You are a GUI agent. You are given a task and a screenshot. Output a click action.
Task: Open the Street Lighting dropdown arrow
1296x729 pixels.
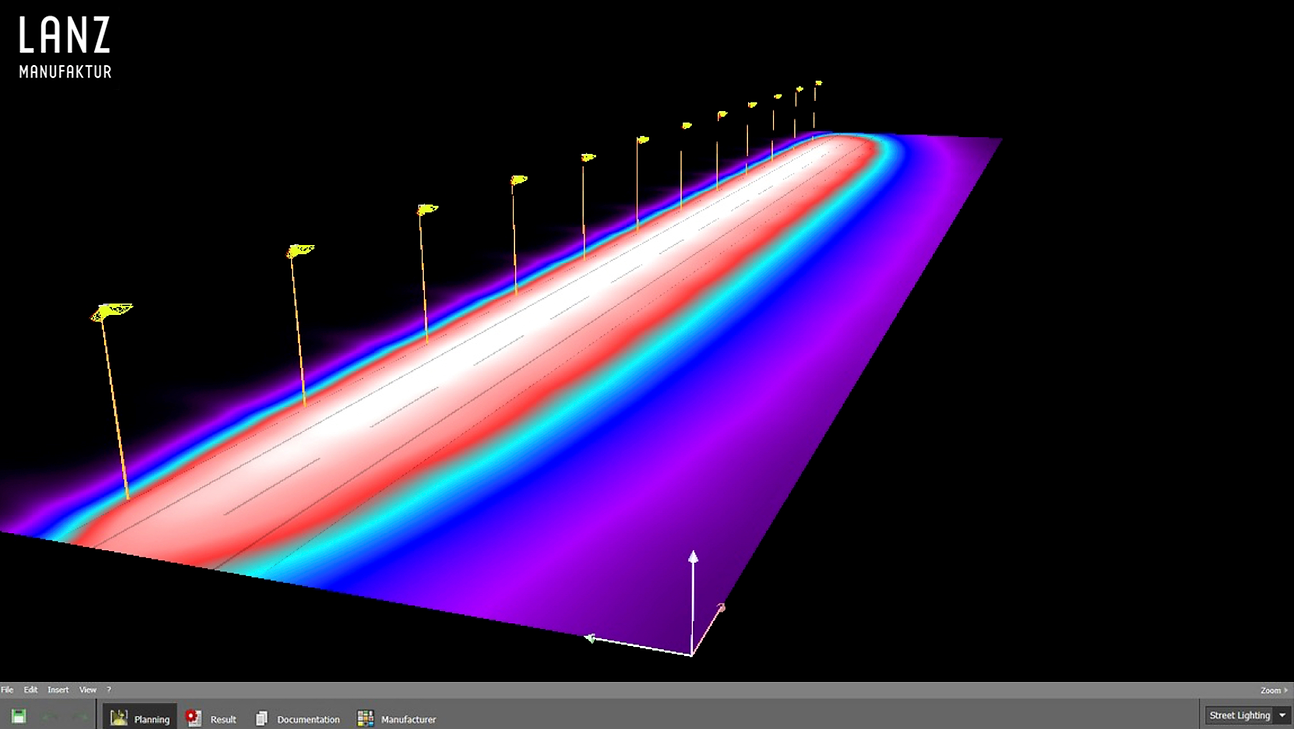1283,715
